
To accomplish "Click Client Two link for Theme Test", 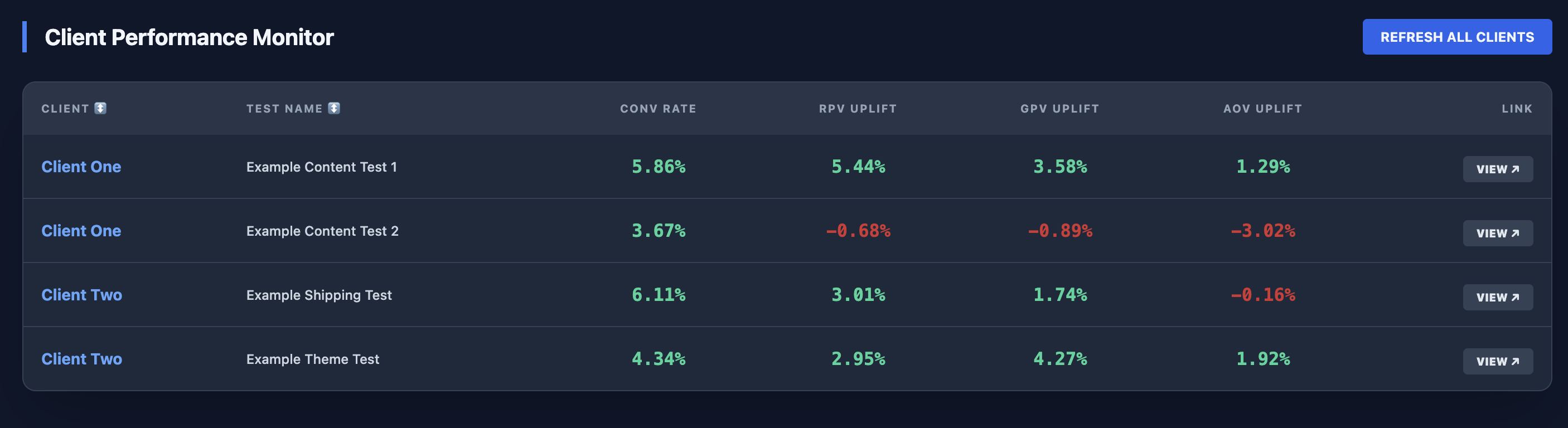I will click(81, 359).
